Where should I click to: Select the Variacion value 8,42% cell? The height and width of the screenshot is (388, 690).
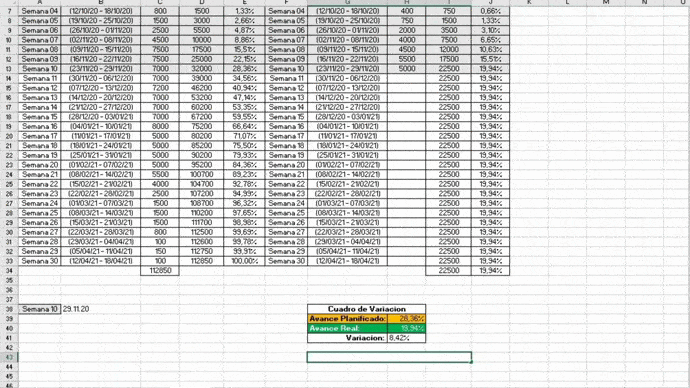click(406, 338)
